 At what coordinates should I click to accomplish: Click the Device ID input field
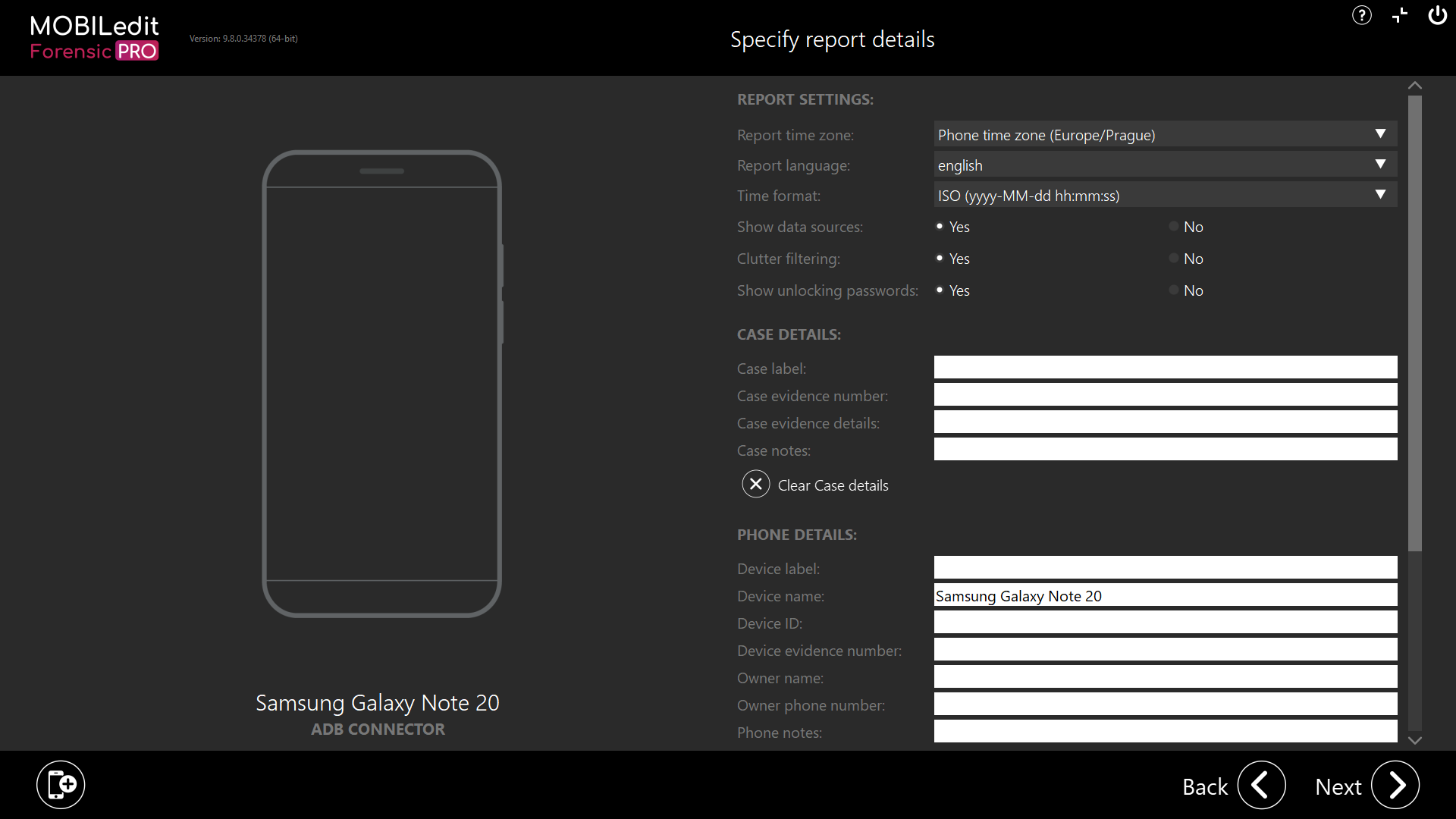point(1166,622)
